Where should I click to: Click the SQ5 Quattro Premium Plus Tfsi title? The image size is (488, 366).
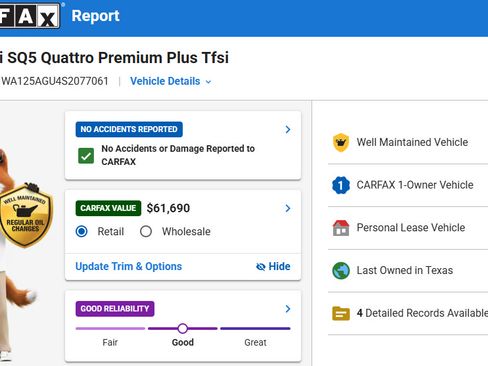tap(118, 57)
